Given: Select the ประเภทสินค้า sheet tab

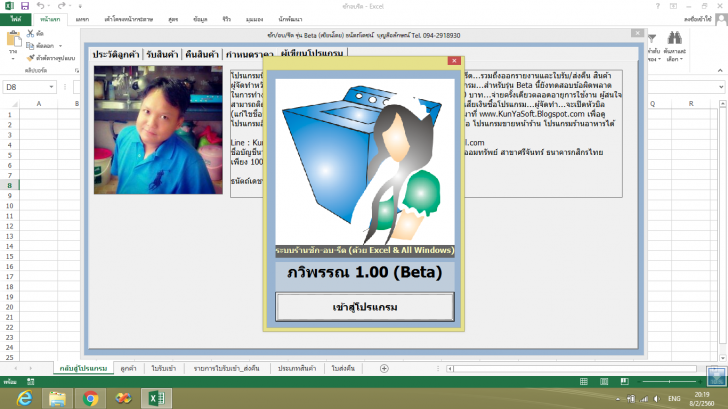Looking at the screenshot, I should tap(297, 368).
